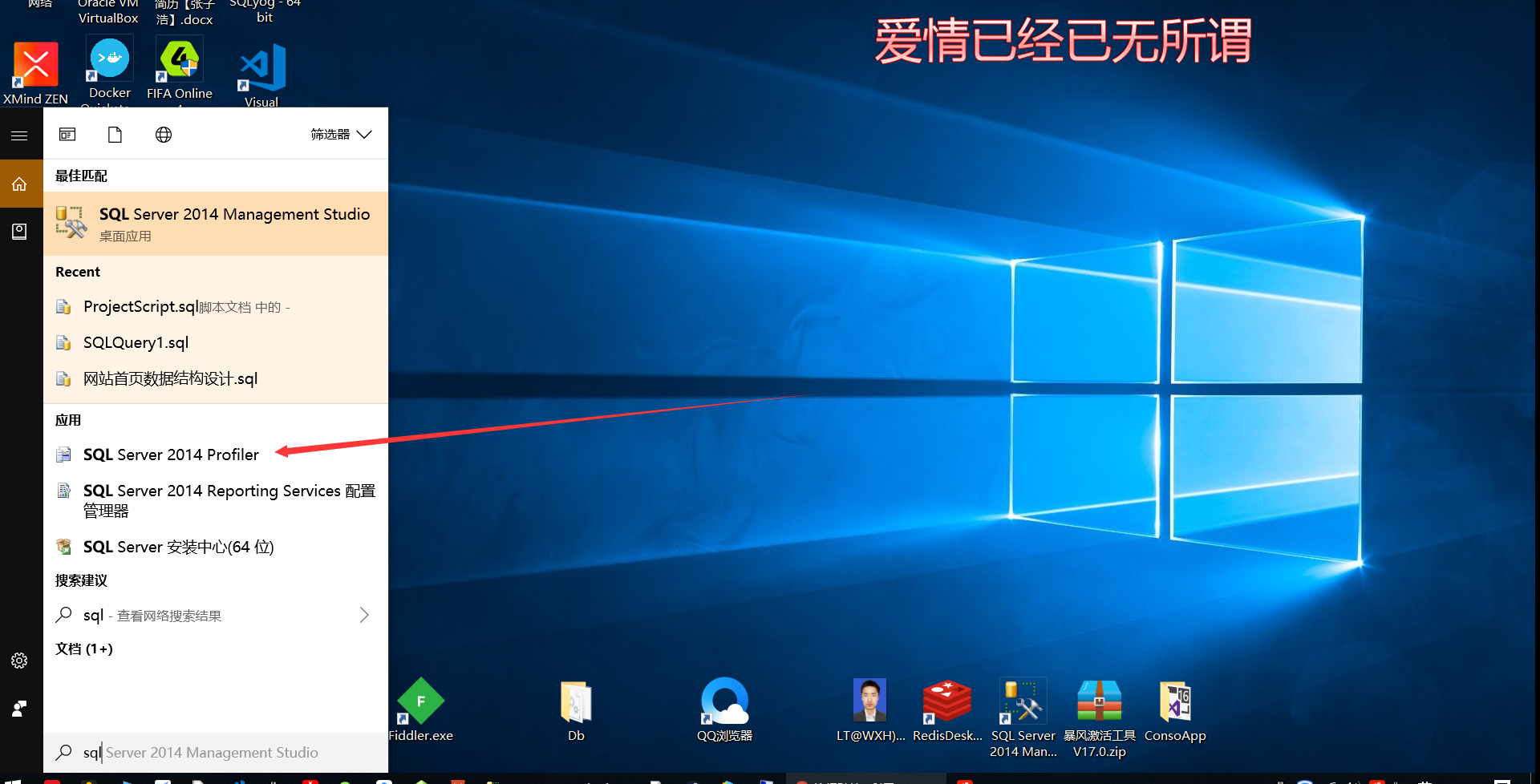Screen dimensions: 1540x784
Task: Open SQL Server 2014 Management Studio best match
Action: tap(216, 224)
